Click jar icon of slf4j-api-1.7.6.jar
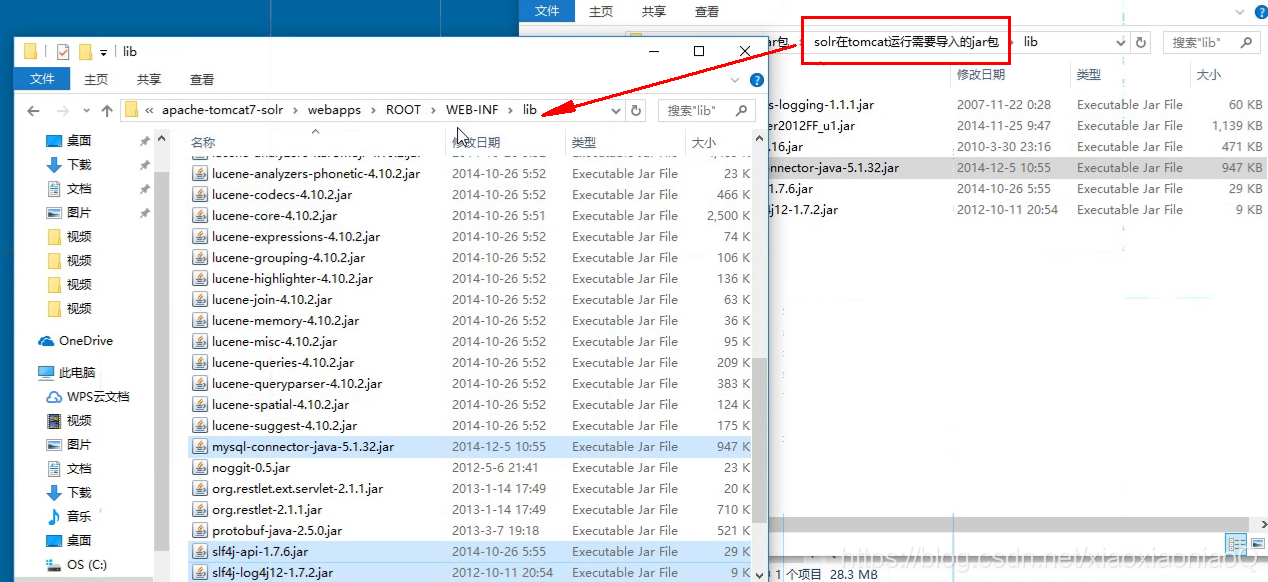Image resolution: width=1268 pixels, height=582 pixels. coord(200,552)
